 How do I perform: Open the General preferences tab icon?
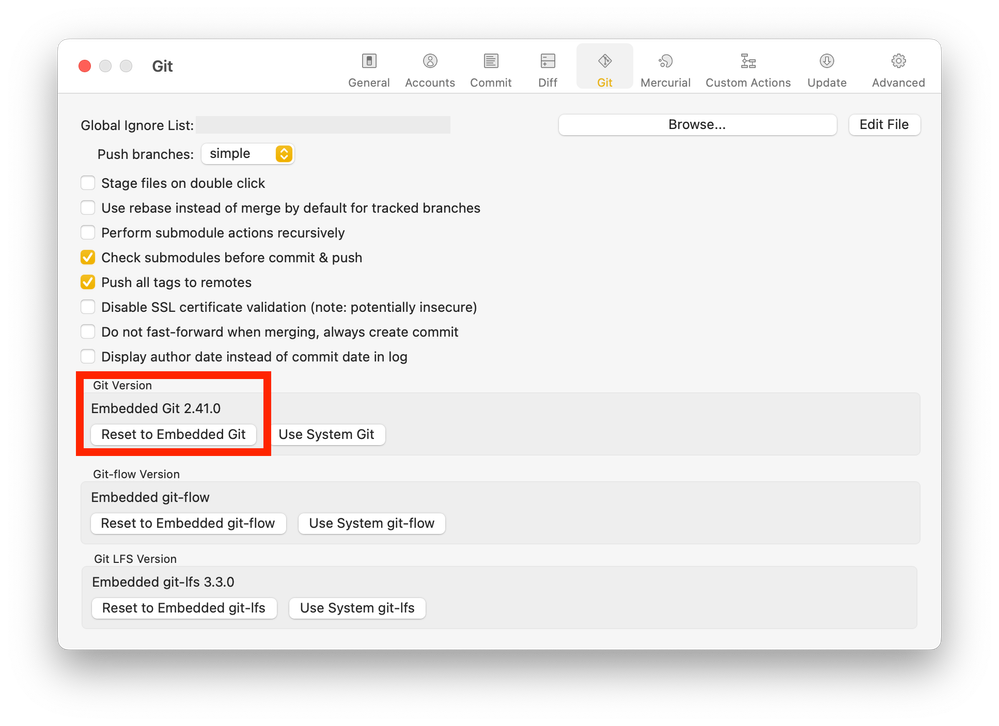pos(369,61)
